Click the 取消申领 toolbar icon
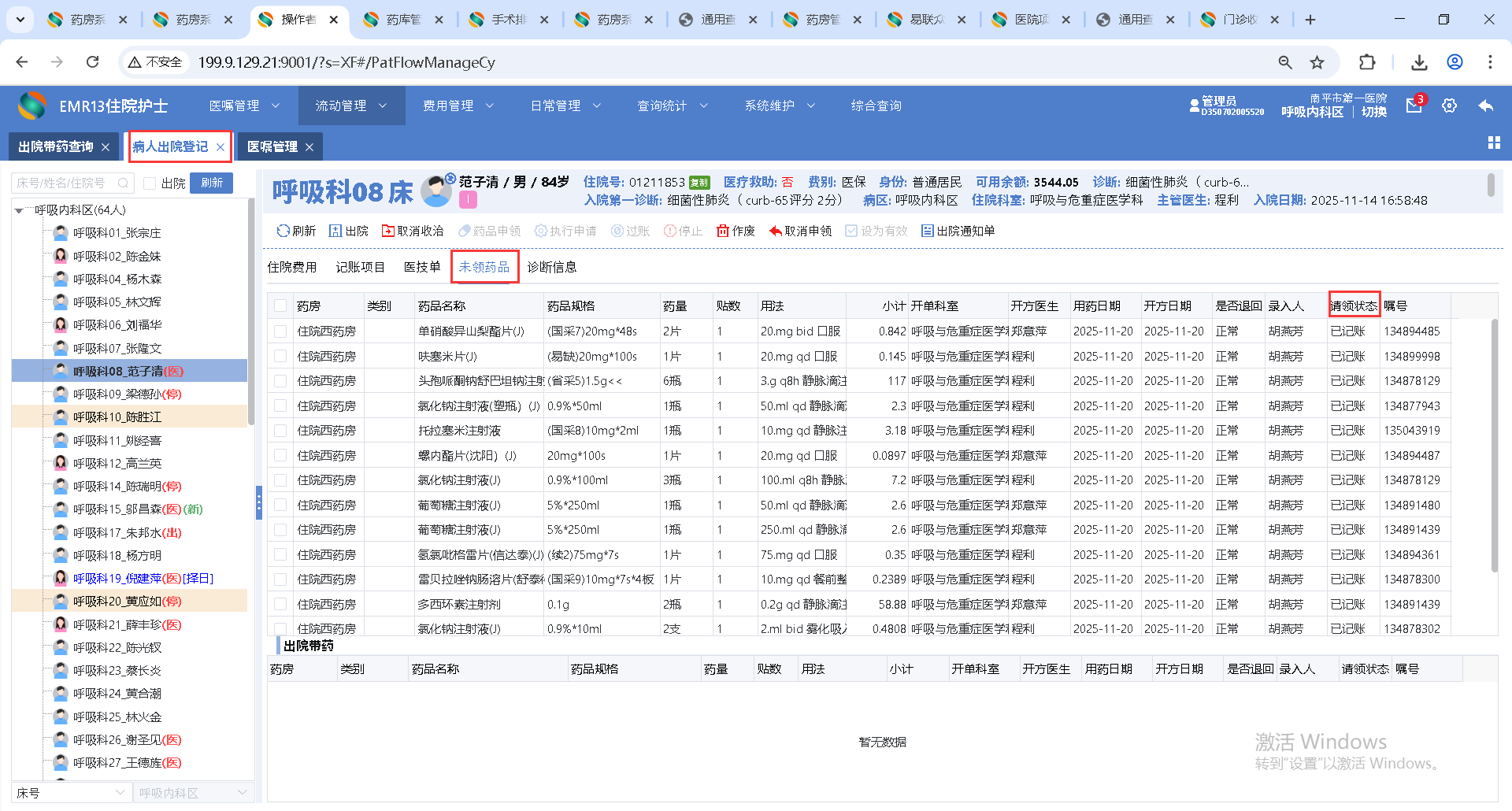The image size is (1512, 811). (776, 231)
